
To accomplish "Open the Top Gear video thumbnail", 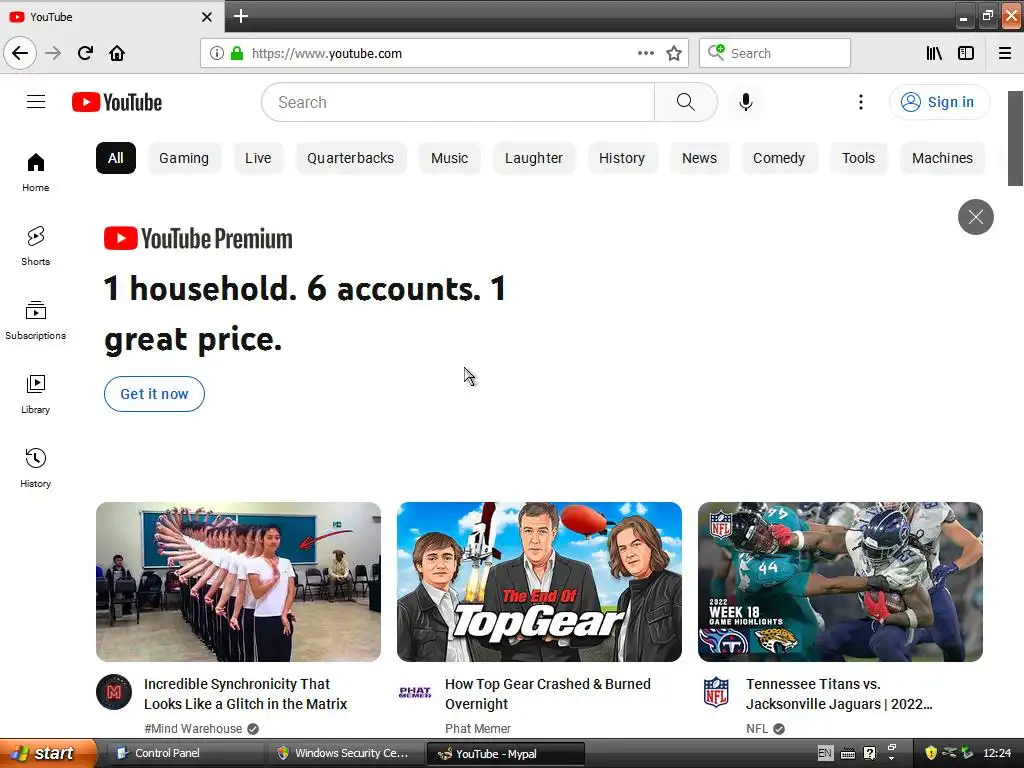I will click(539, 582).
